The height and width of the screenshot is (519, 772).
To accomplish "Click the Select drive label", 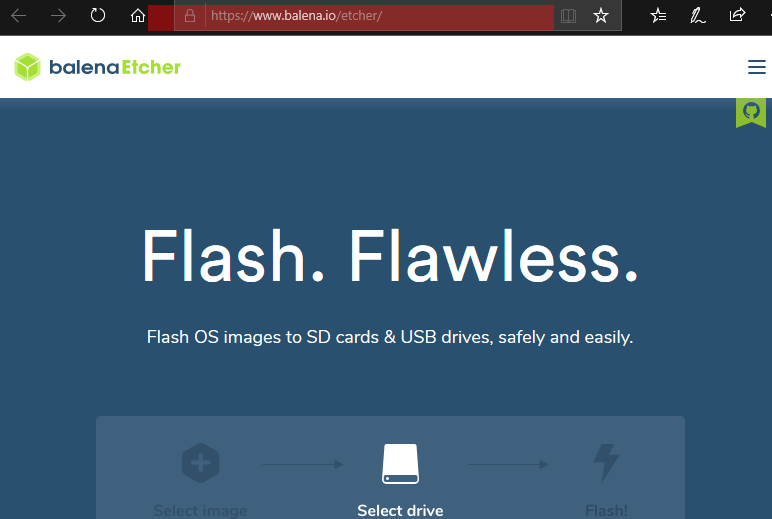I will 400,511.
